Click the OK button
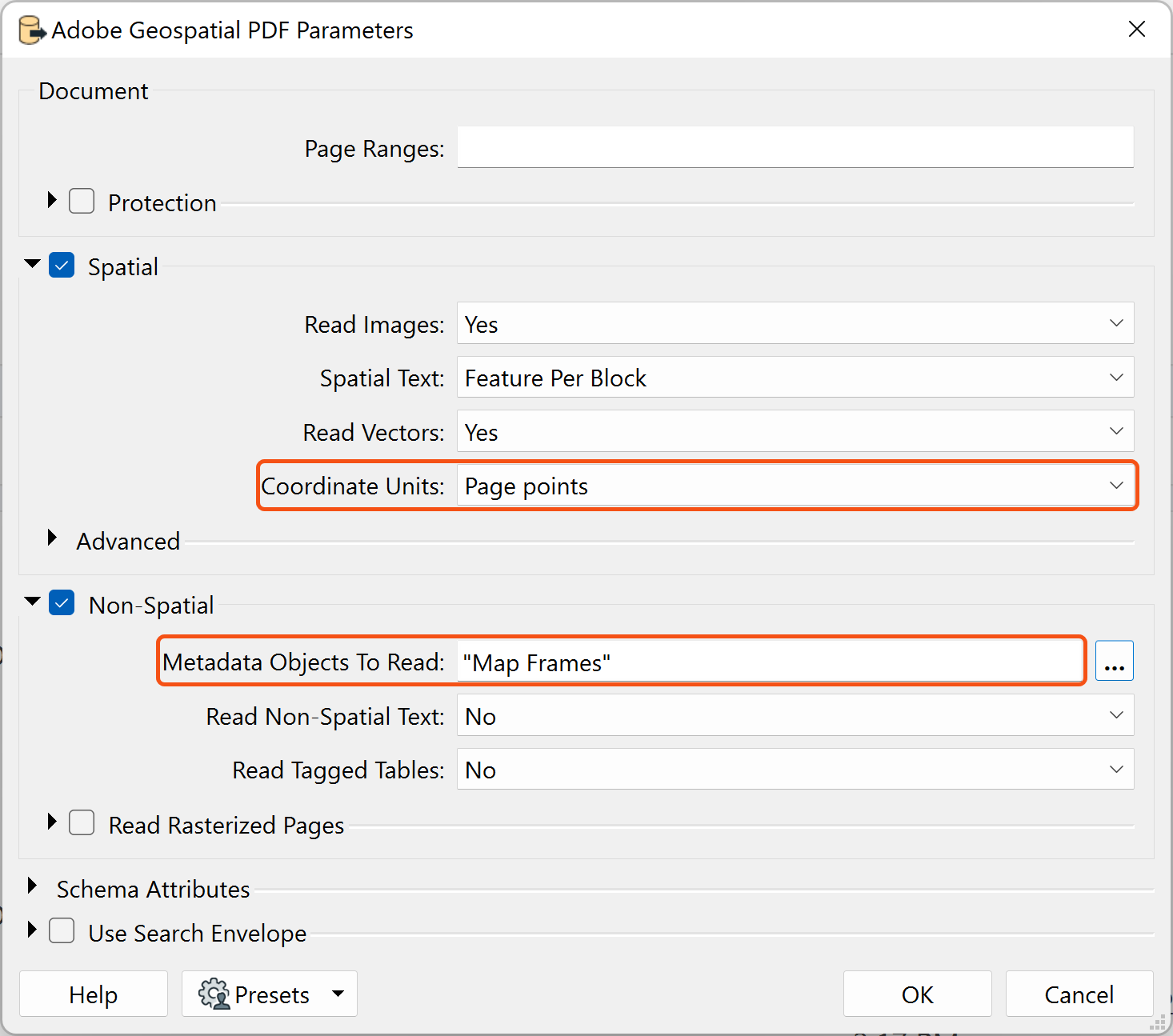1173x1036 pixels. pos(918,994)
